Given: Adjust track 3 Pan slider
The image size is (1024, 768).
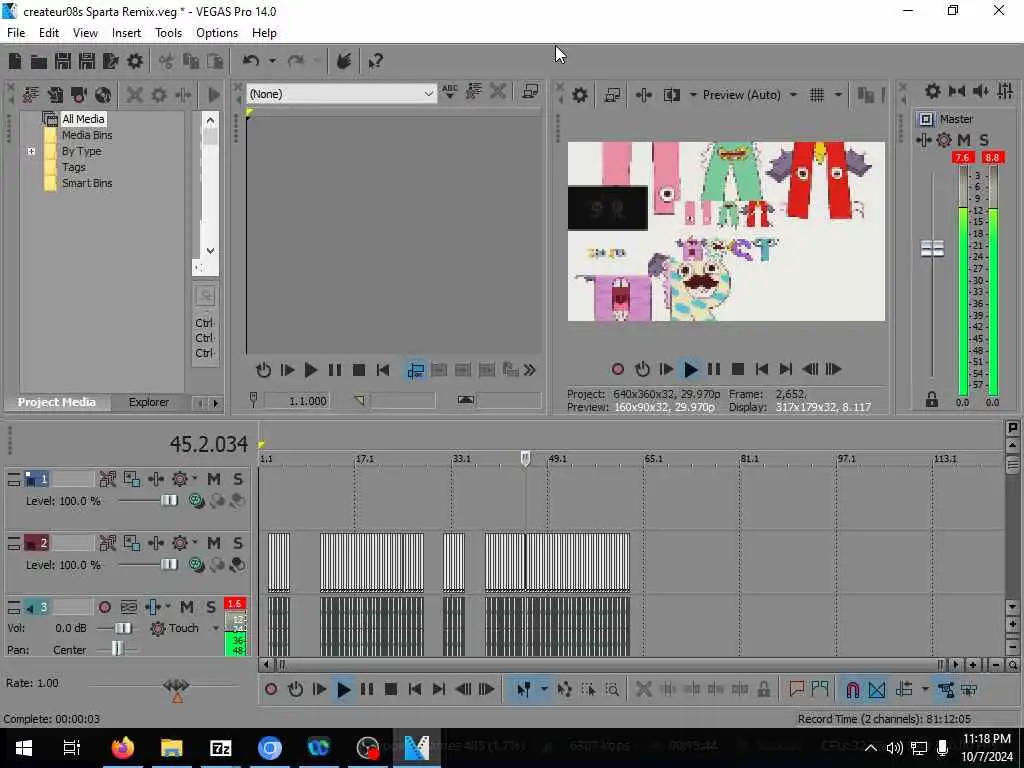Looking at the screenshot, I should [117, 648].
